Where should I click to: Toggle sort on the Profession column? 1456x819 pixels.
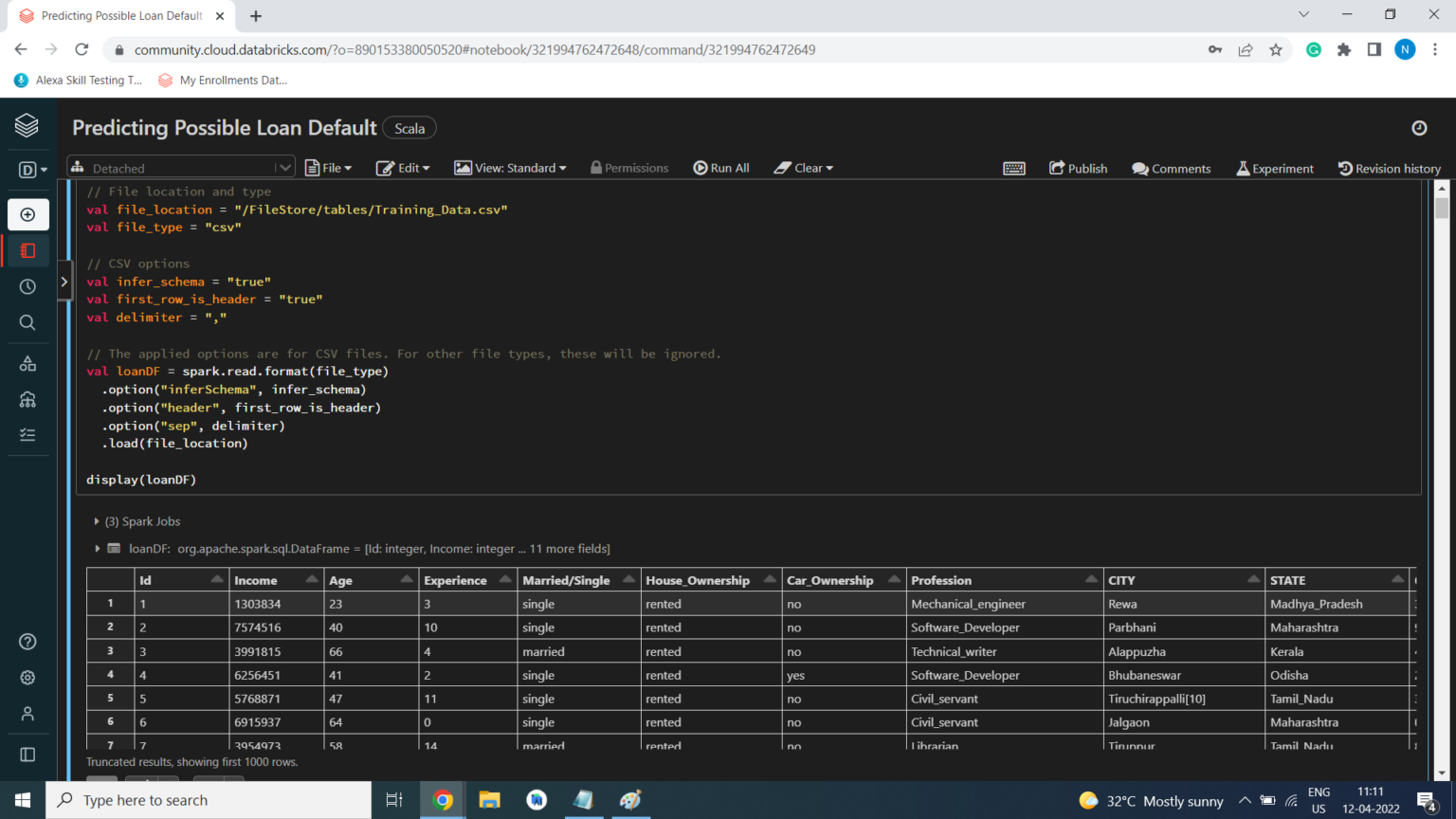click(1091, 579)
